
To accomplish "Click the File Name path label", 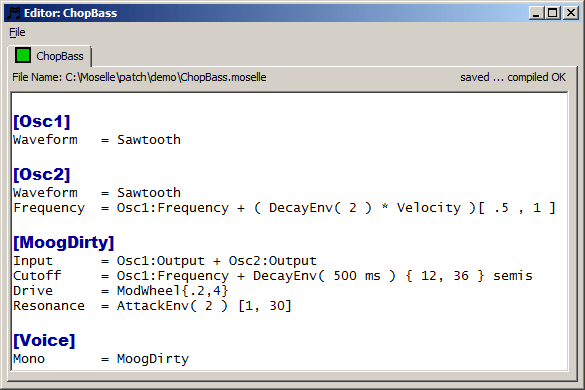I will [x=139, y=77].
